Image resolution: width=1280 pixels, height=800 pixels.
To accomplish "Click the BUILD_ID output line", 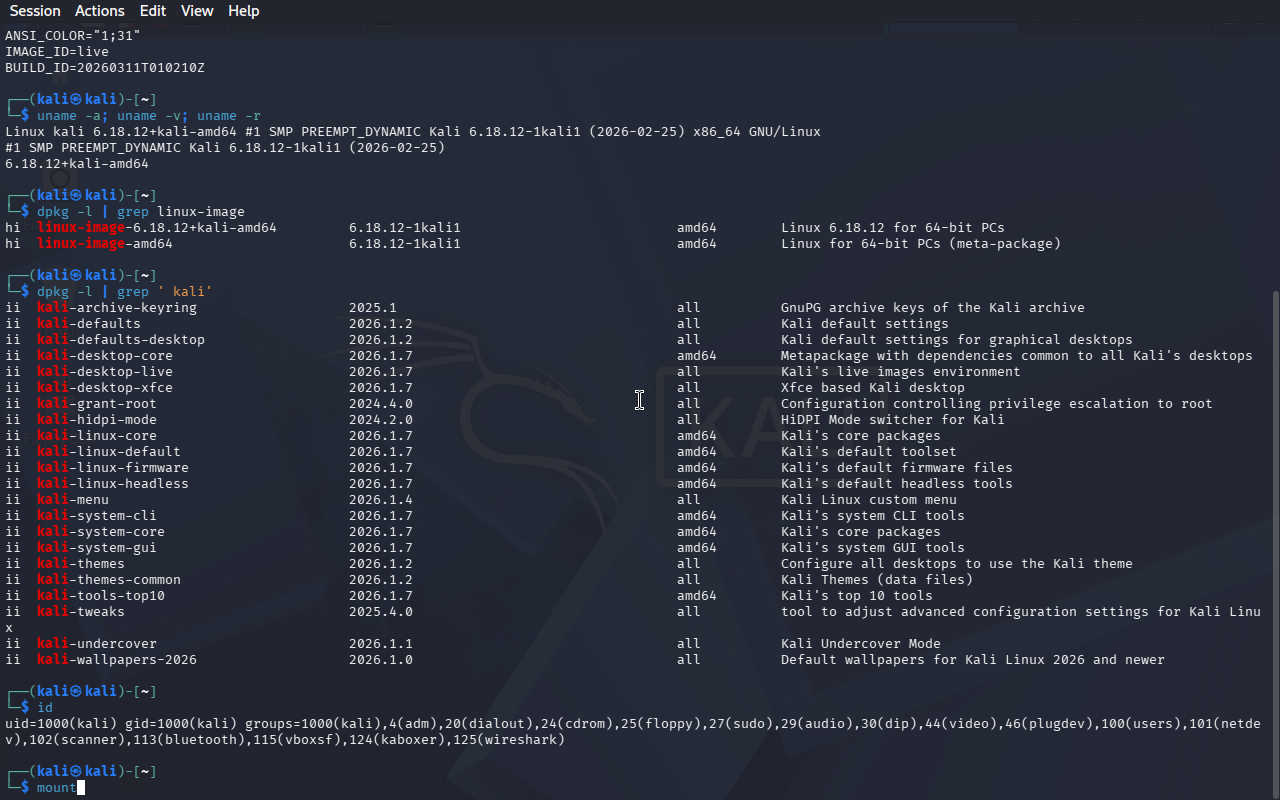I will pyautogui.click(x=105, y=68).
